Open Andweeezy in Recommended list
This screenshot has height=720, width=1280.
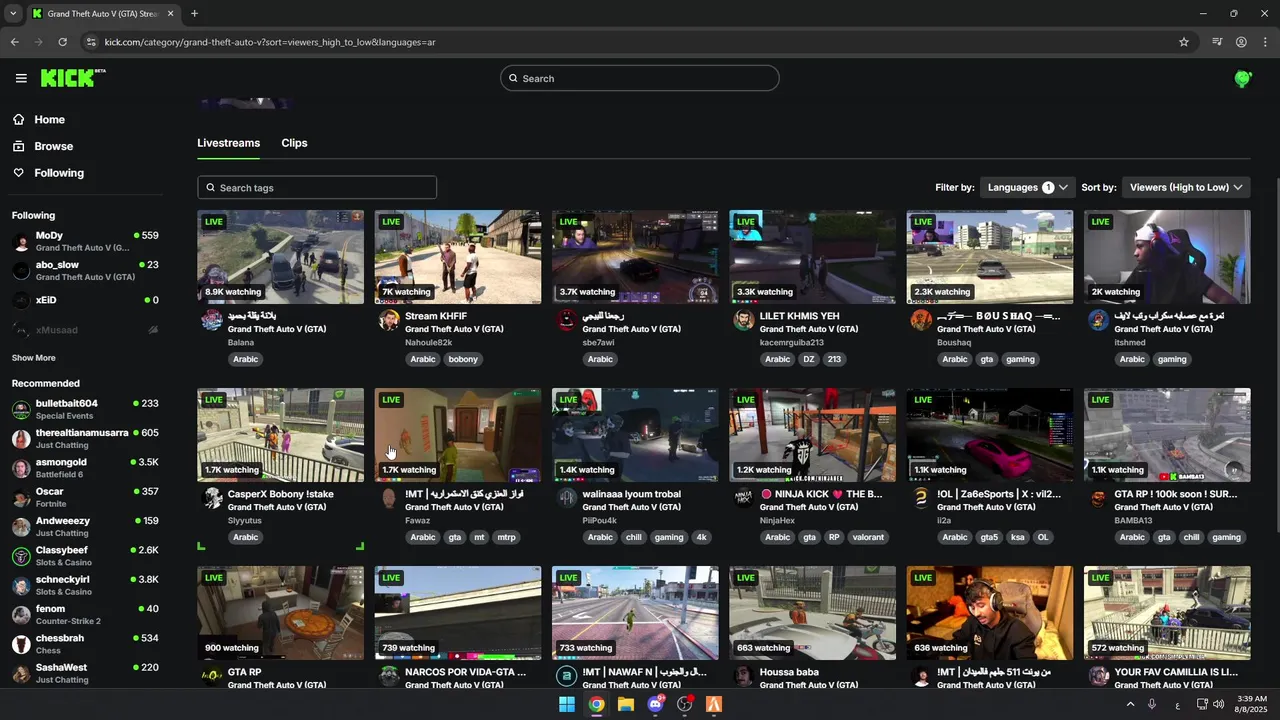[85, 526]
